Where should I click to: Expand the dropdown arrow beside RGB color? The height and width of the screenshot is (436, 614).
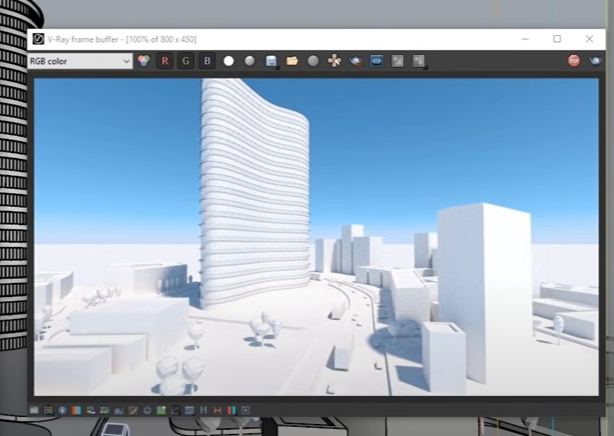tap(126, 61)
